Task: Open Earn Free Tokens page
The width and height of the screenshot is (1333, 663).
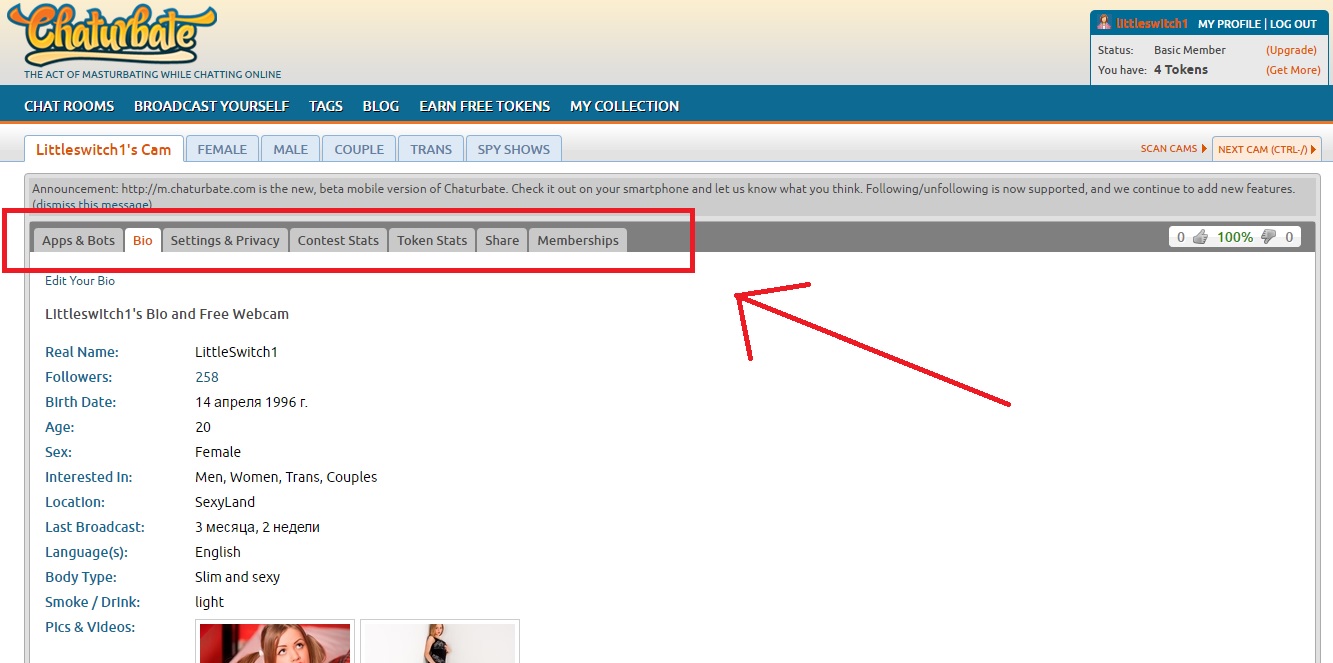Action: [x=484, y=106]
